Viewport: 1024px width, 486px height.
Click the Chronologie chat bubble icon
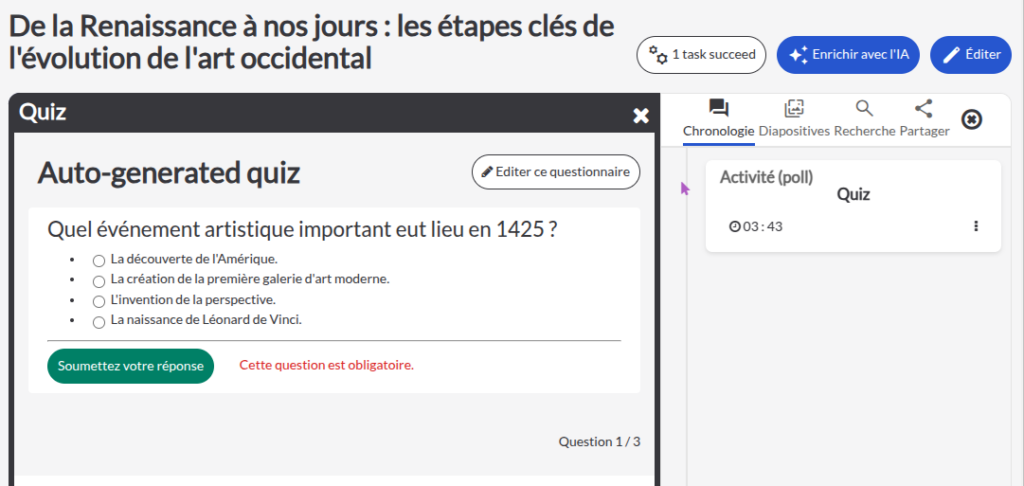[718, 108]
